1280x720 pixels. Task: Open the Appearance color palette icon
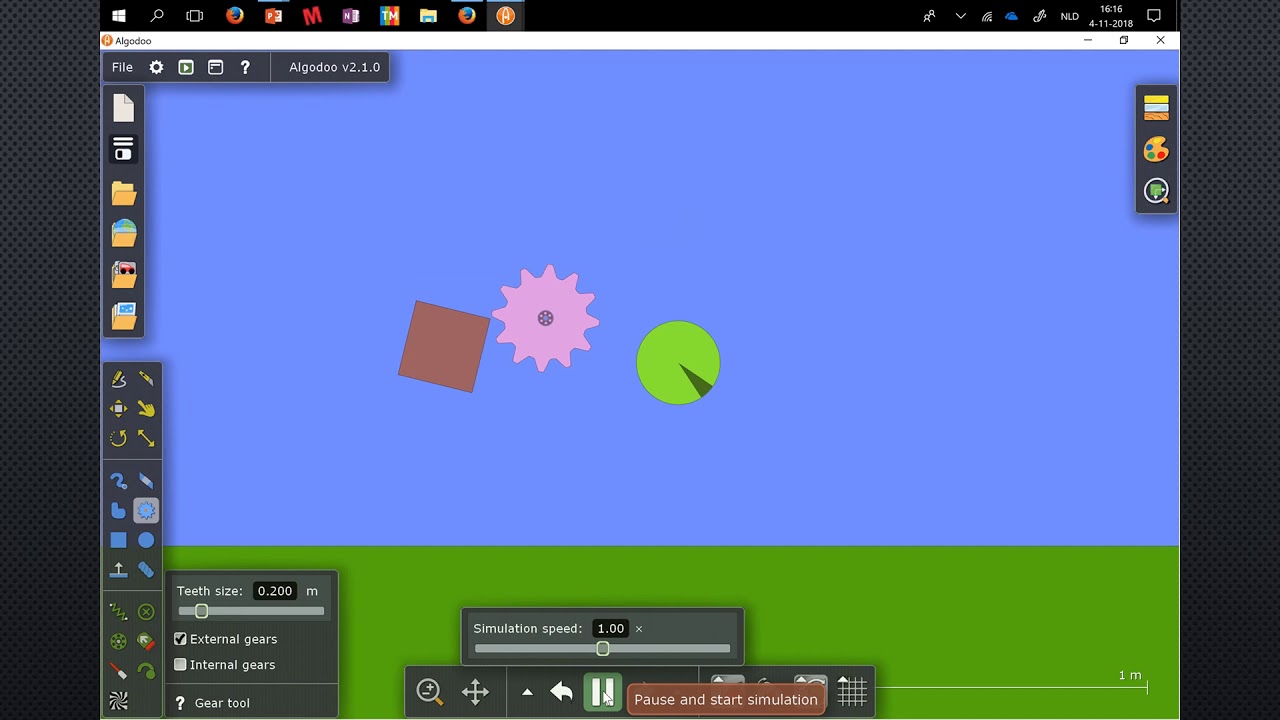[x=1156, y=150]
